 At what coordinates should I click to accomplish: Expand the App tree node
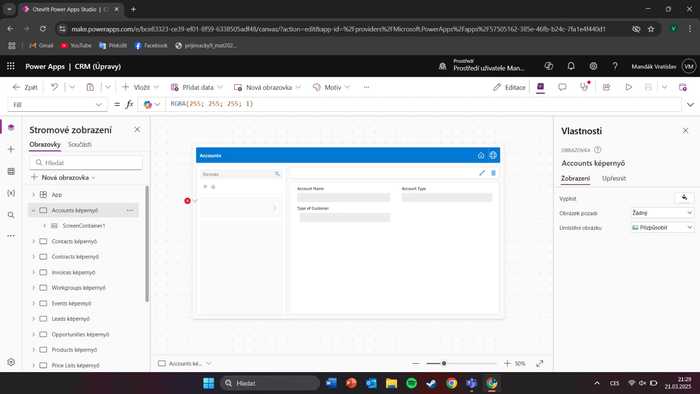tap(33, 195)
